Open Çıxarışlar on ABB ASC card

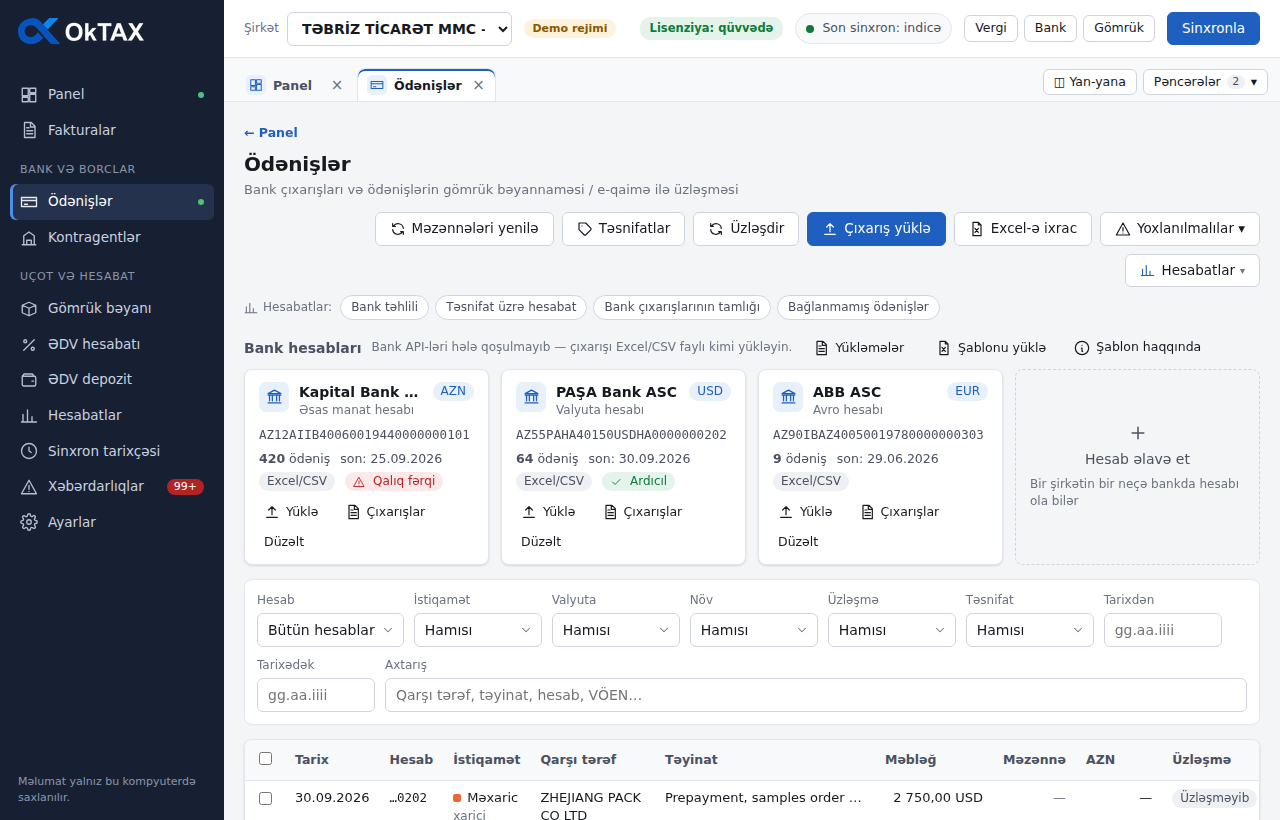[899, 511]
